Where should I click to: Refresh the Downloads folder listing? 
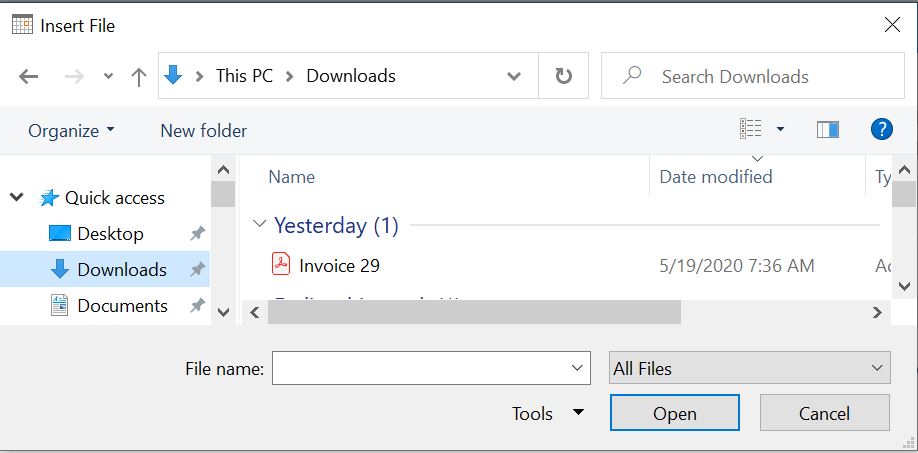(x=564, y=76)
